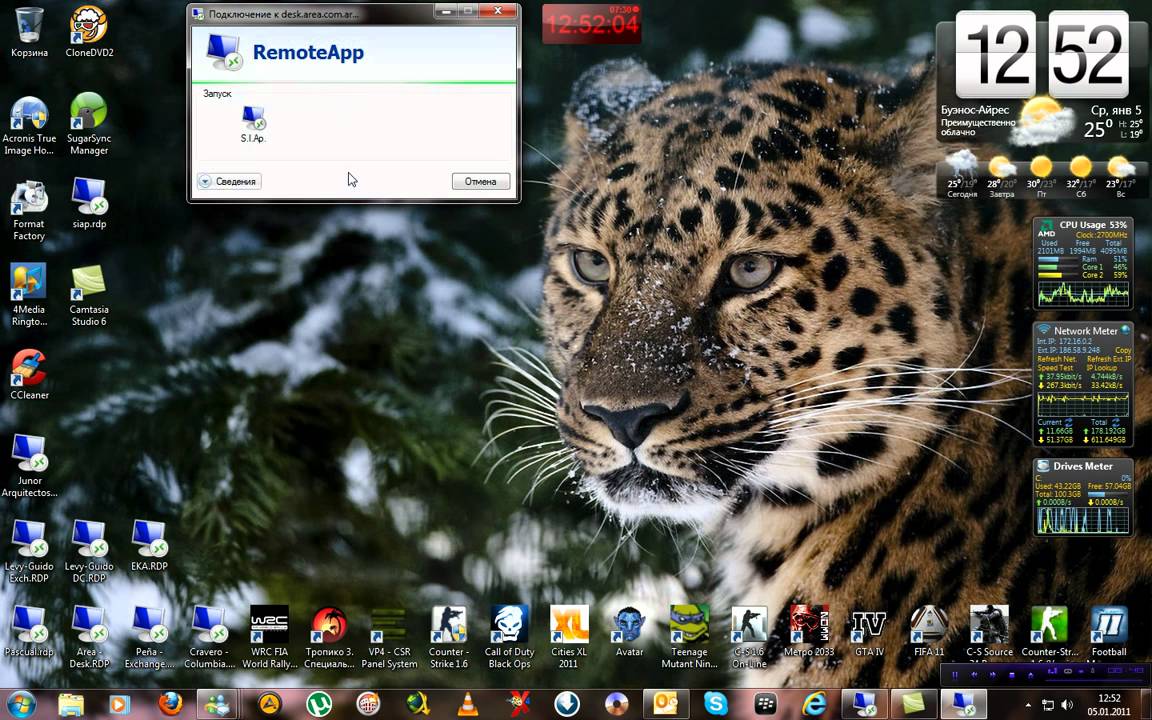Select Завтра forecast in weather gadget
This screenshot has width=1152, height=720.
1001,178
